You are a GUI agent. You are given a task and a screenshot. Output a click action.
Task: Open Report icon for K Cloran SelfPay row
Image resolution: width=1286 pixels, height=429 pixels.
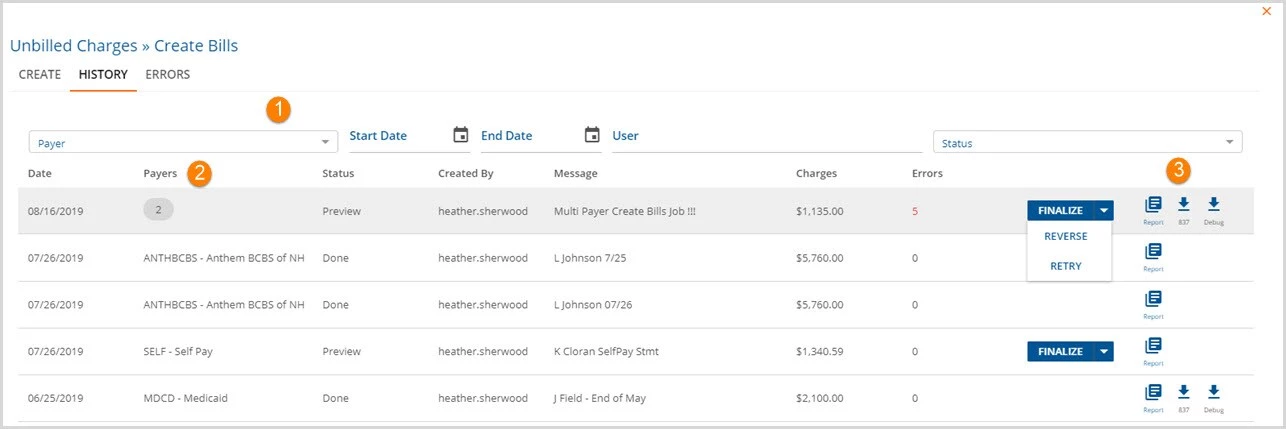(x=1153, y=345)
